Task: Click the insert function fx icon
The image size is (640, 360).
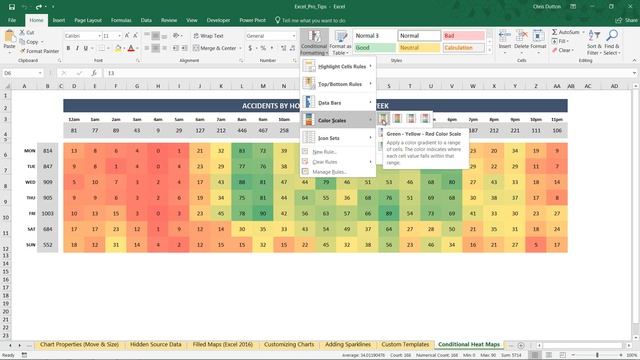Action: (94, 73)
